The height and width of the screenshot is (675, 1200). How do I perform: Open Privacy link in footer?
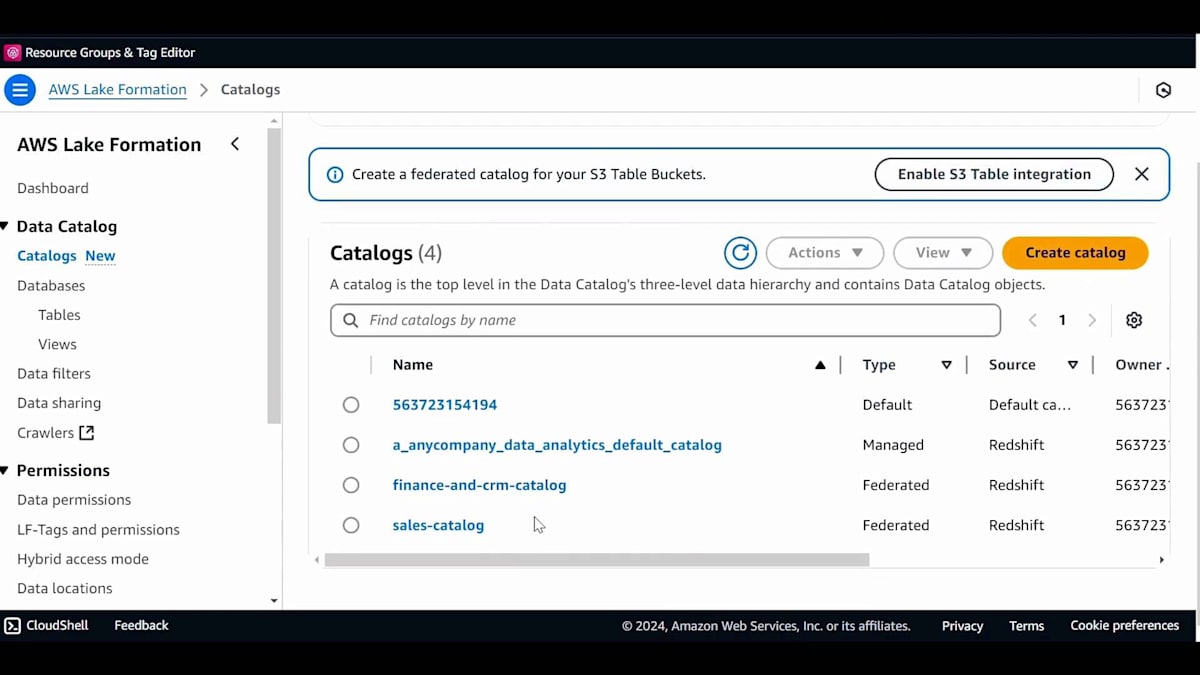click(962, 626)
